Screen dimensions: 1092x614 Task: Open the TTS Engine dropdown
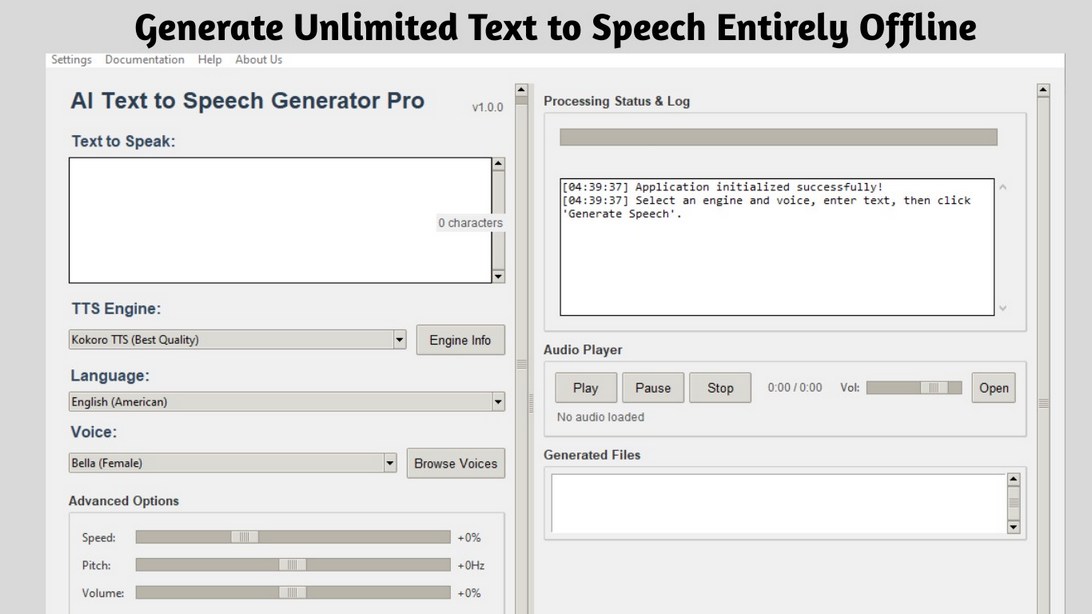click(399, 339)
